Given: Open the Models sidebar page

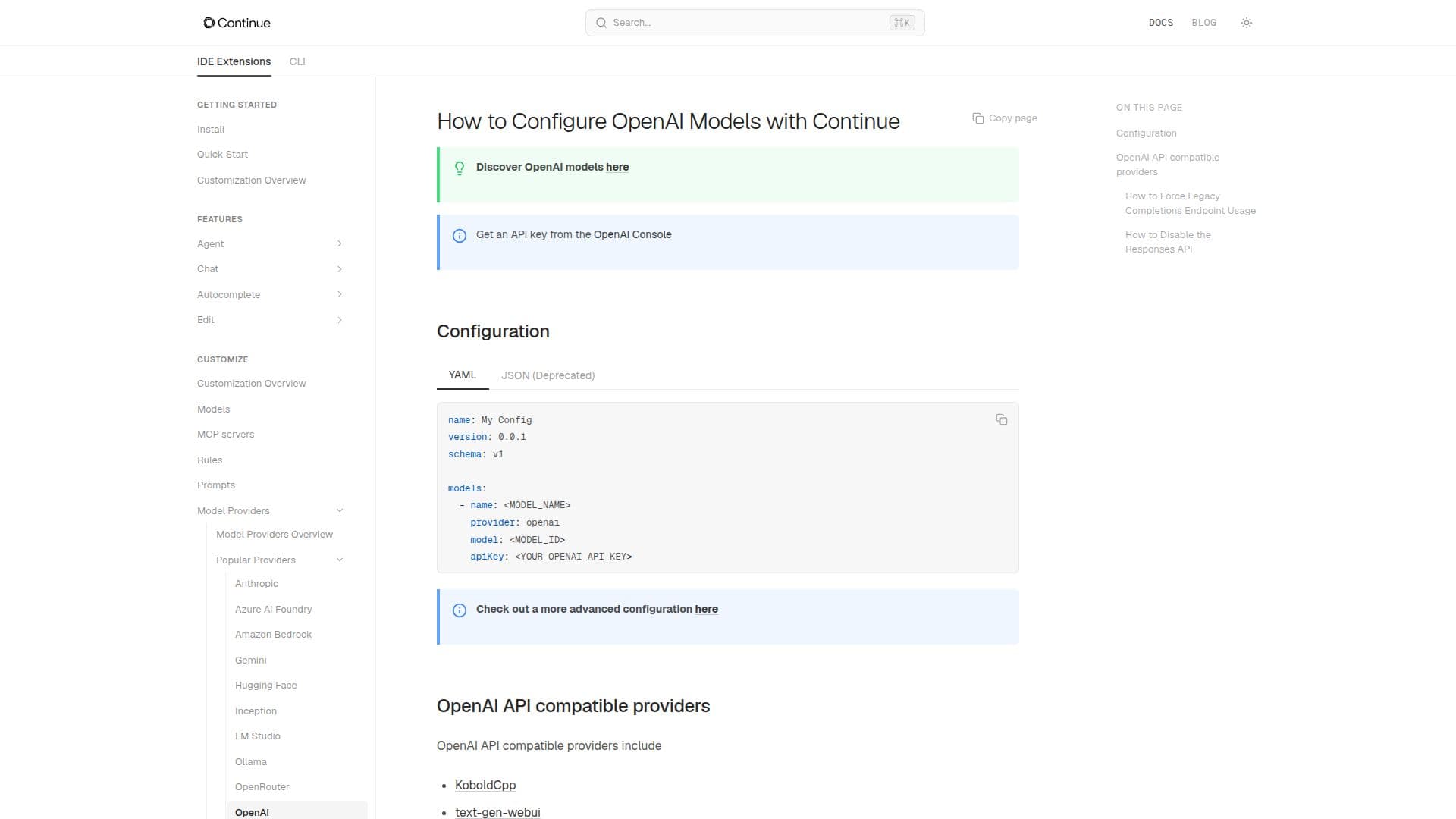Looking at the screenshot, I should pyautogui.click(x=213, y=409).
